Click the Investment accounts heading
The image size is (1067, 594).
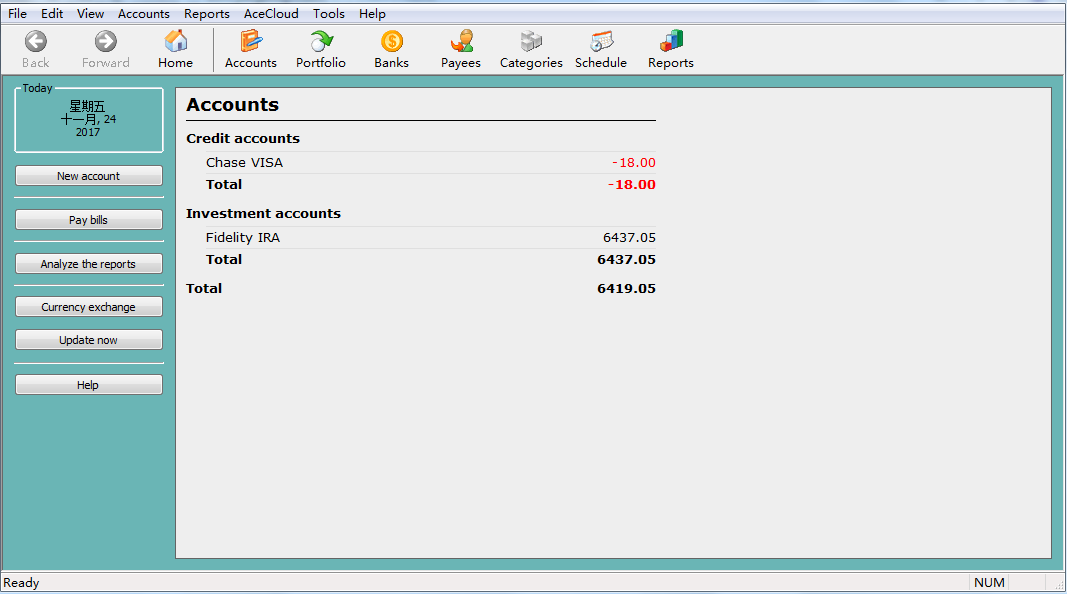coord(263,213)
